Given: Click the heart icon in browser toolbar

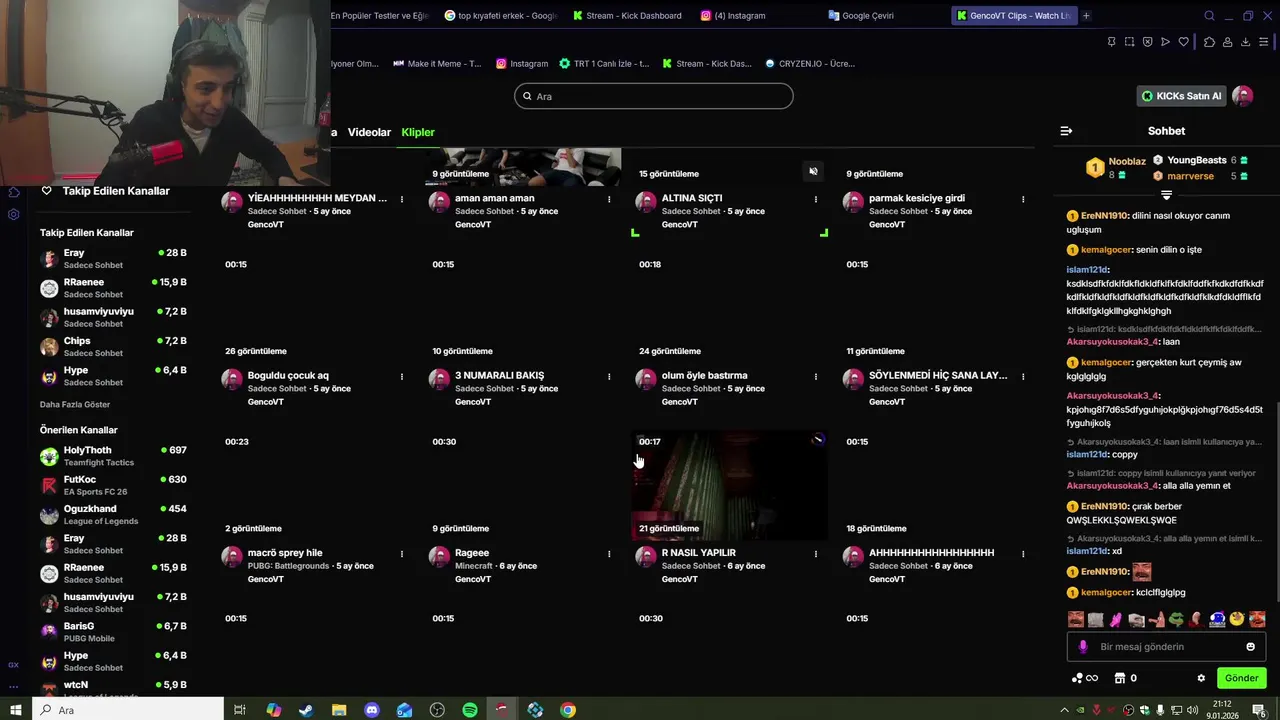Looking at the screenshot, I should (1183, 42).
